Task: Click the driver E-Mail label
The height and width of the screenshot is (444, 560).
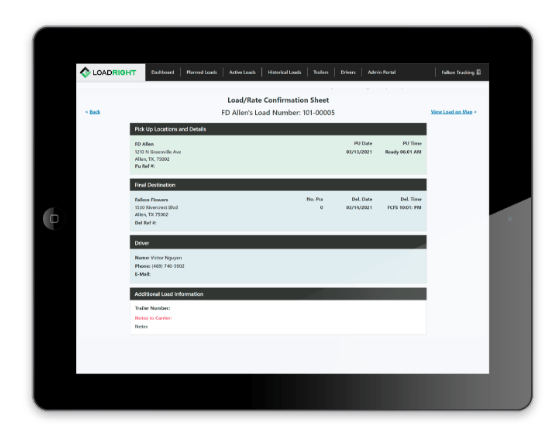Action: 142,274
